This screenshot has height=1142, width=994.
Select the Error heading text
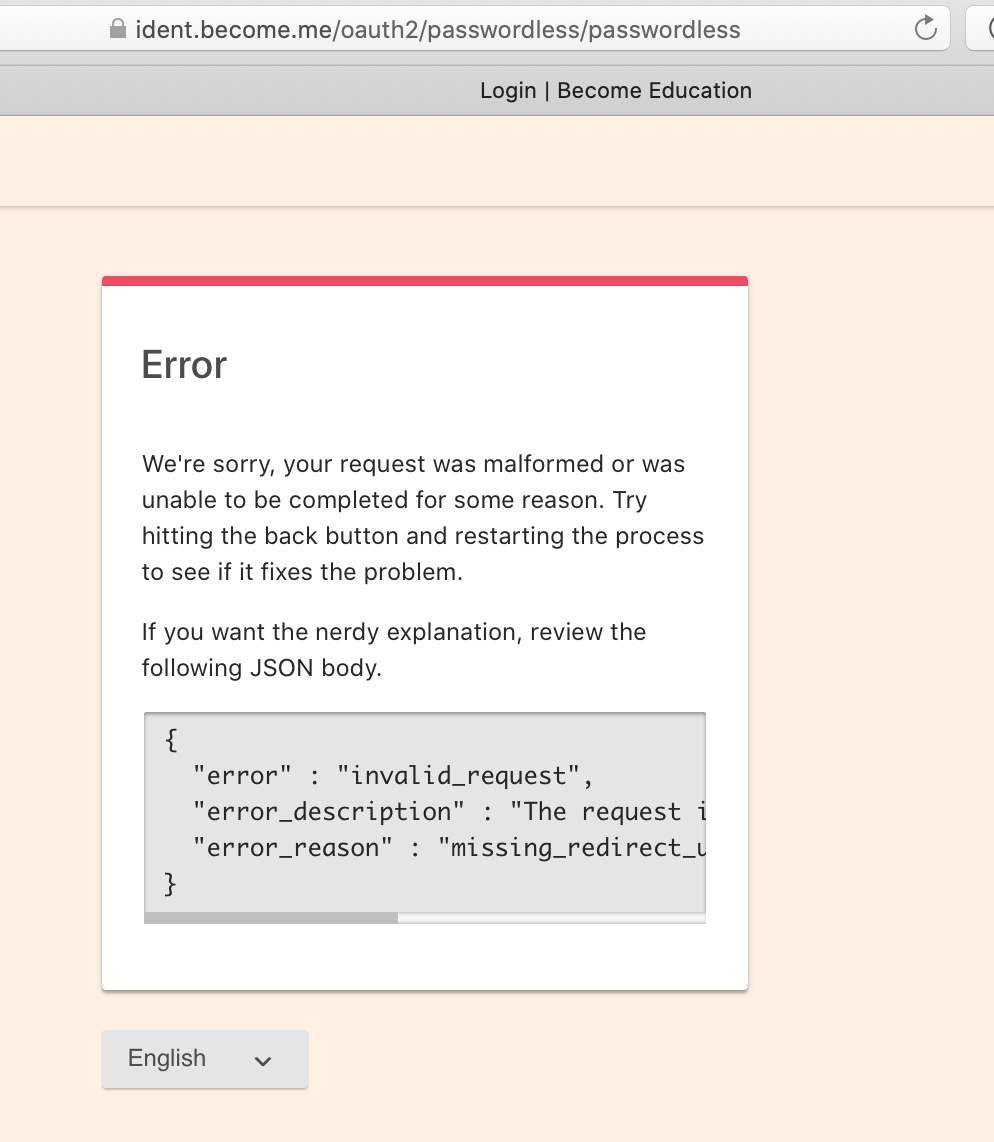183,365
